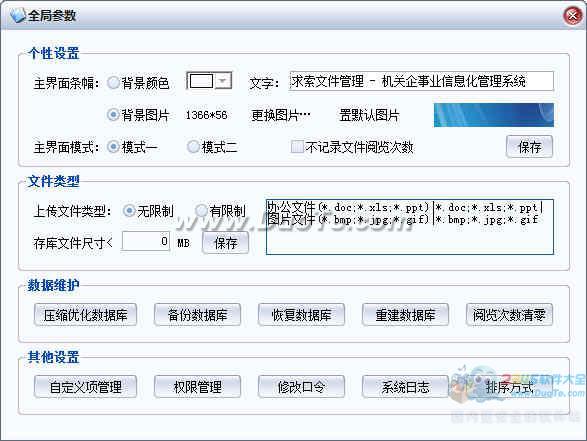Select the 背景颜色 radio option
This screenshot has height=441, width=587.
click(x=113, y=83)
